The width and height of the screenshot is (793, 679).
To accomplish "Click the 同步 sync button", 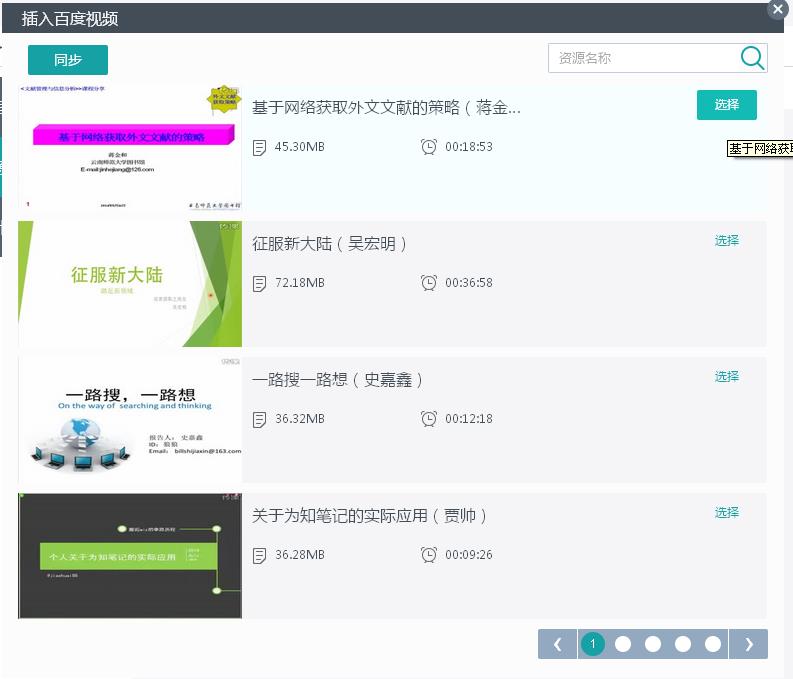I will click(x=68, y=60).
